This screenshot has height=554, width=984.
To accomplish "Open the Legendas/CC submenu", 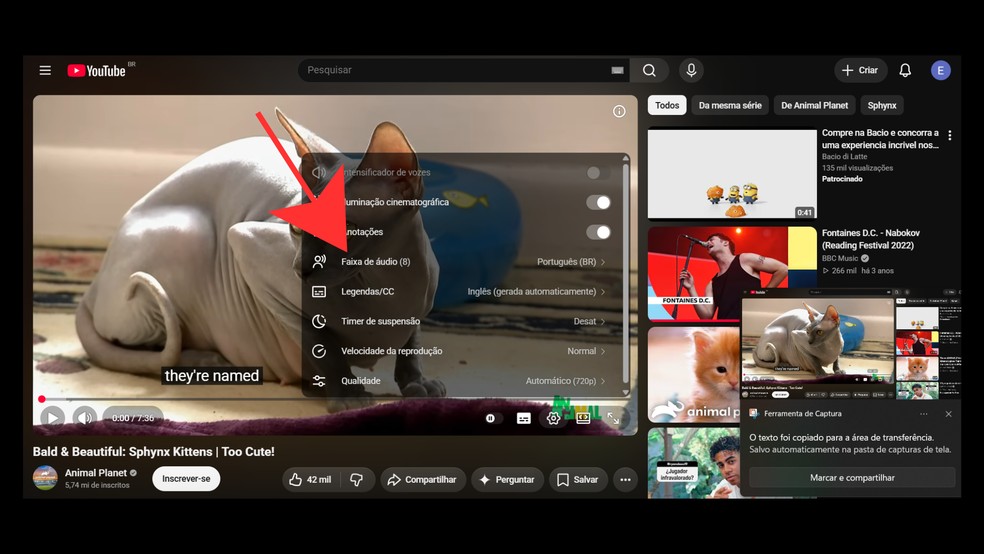I will (461, 292).
